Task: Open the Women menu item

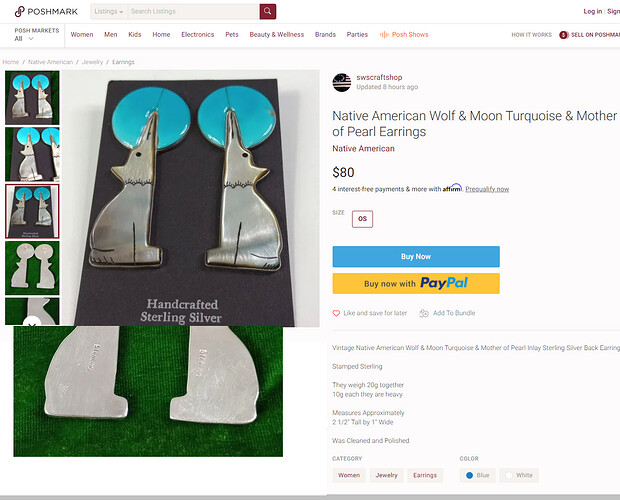Action: 82,35
